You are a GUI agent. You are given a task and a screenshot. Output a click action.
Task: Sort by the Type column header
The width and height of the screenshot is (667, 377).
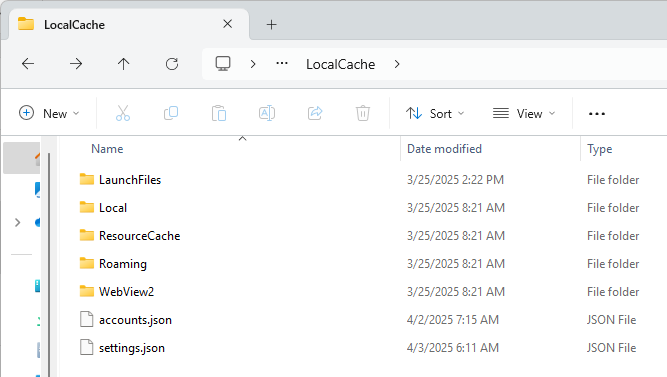pyautogui.click(x=599, y=149)
